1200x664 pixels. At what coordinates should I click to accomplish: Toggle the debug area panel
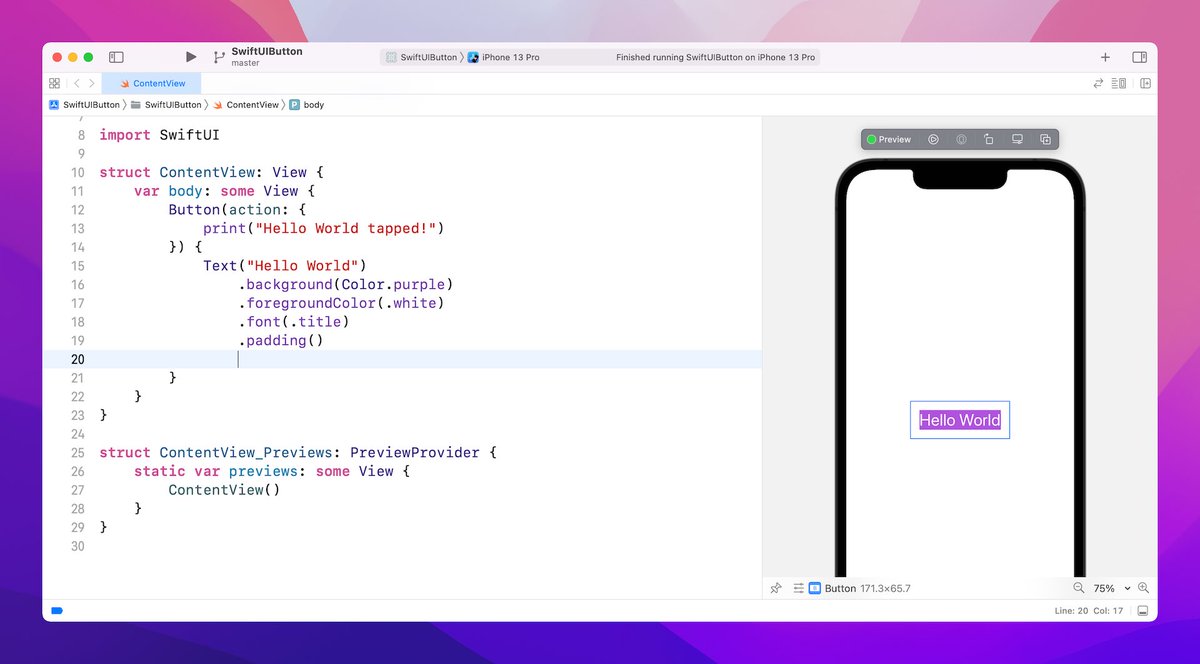(1143, 610)
